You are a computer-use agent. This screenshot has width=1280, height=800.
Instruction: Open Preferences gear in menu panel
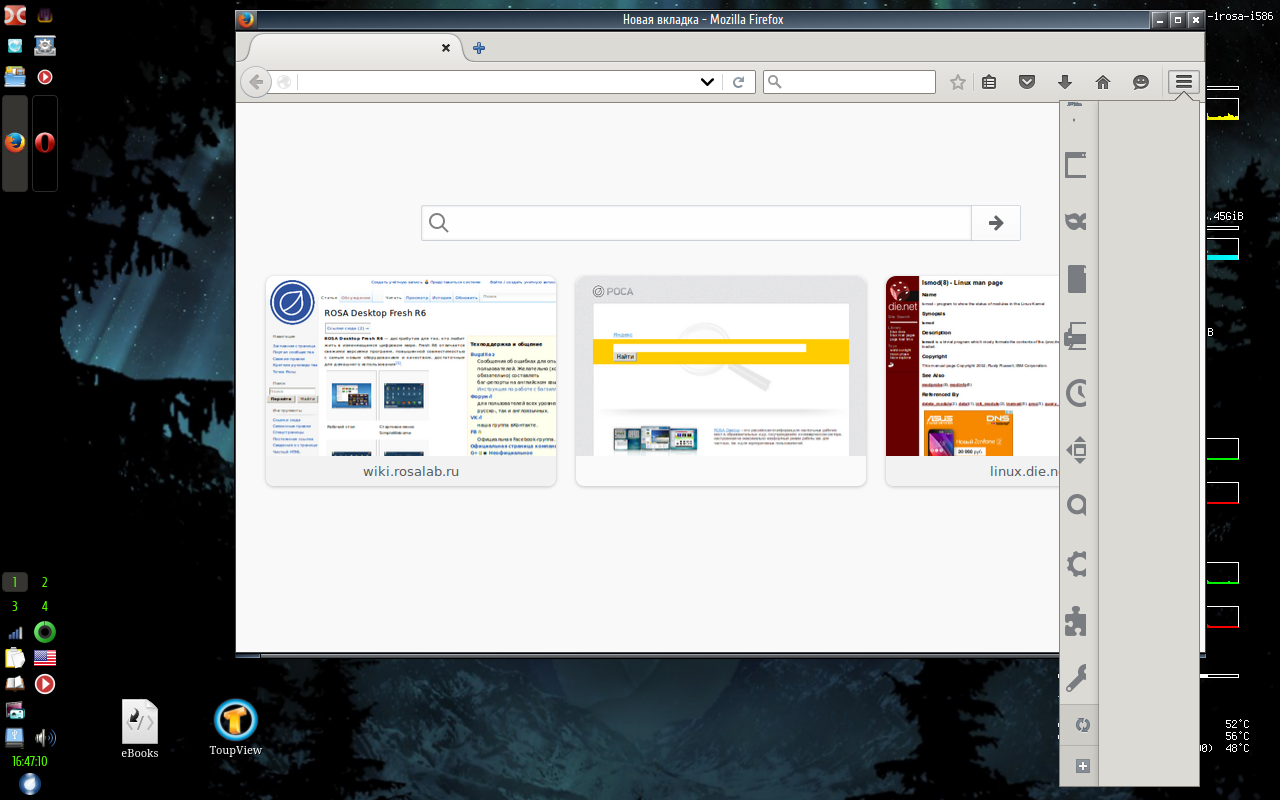tap(1077, 564)
